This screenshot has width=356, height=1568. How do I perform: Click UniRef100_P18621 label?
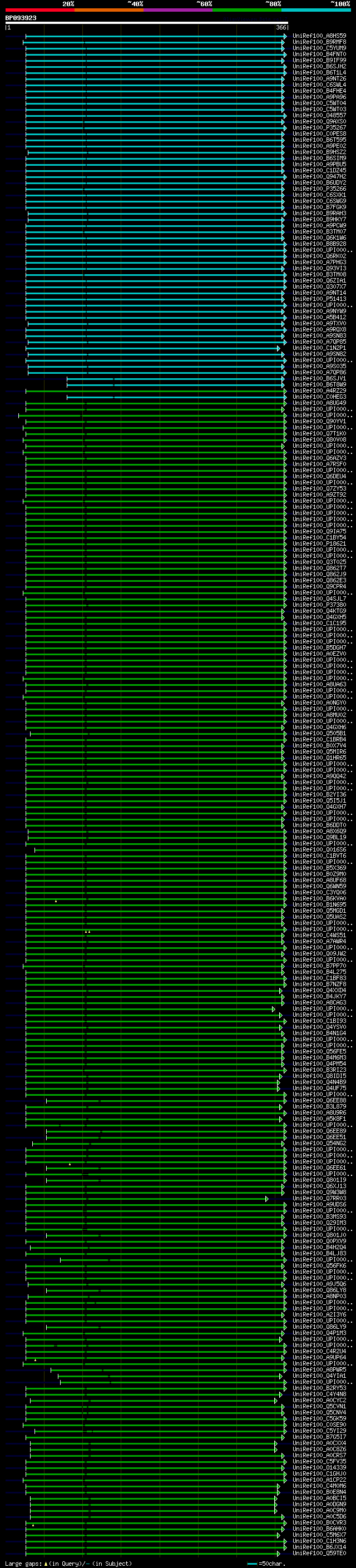[319, 543]
